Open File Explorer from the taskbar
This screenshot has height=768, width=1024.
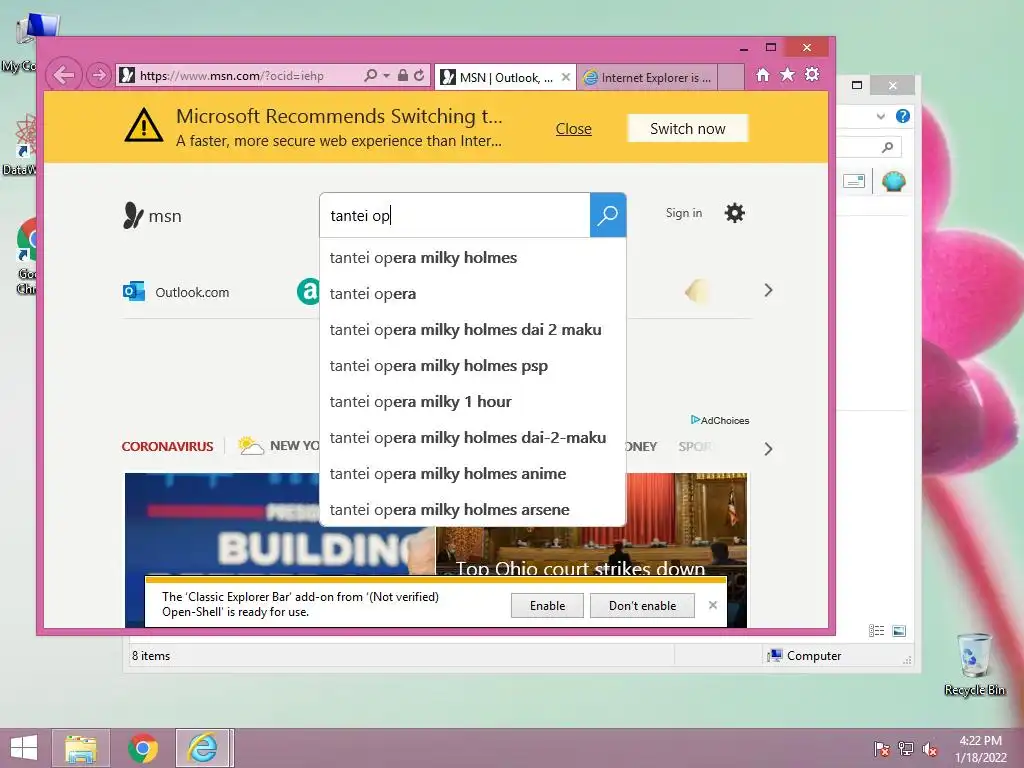coord(80,748)
